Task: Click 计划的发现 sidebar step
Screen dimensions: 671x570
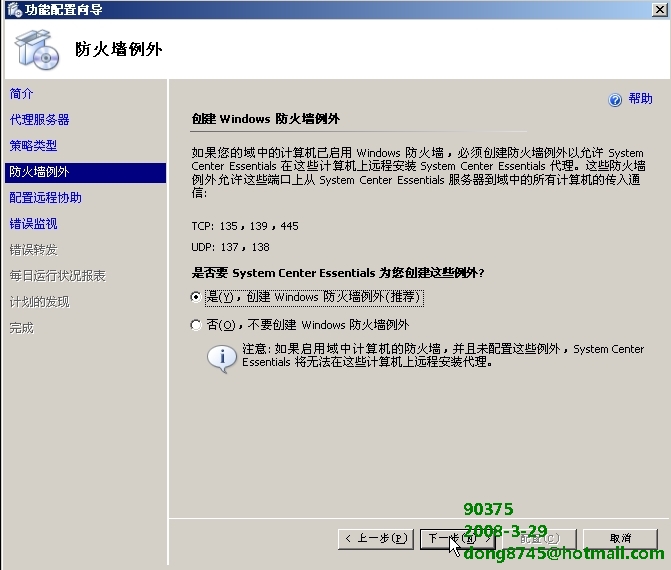Action: pyautogui.click(x=39, y=302)
